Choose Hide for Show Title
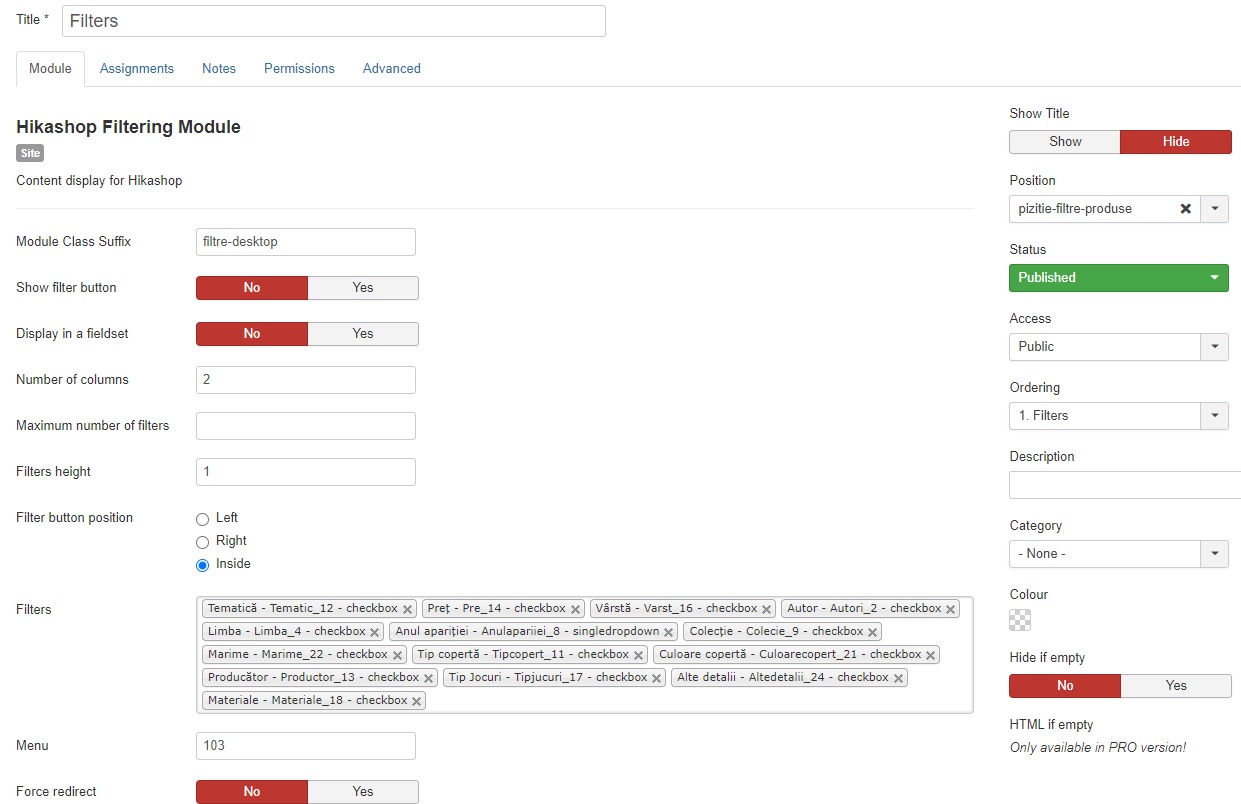Image resolution: width=1241 pixels, height=804 pixels. 1176,141
